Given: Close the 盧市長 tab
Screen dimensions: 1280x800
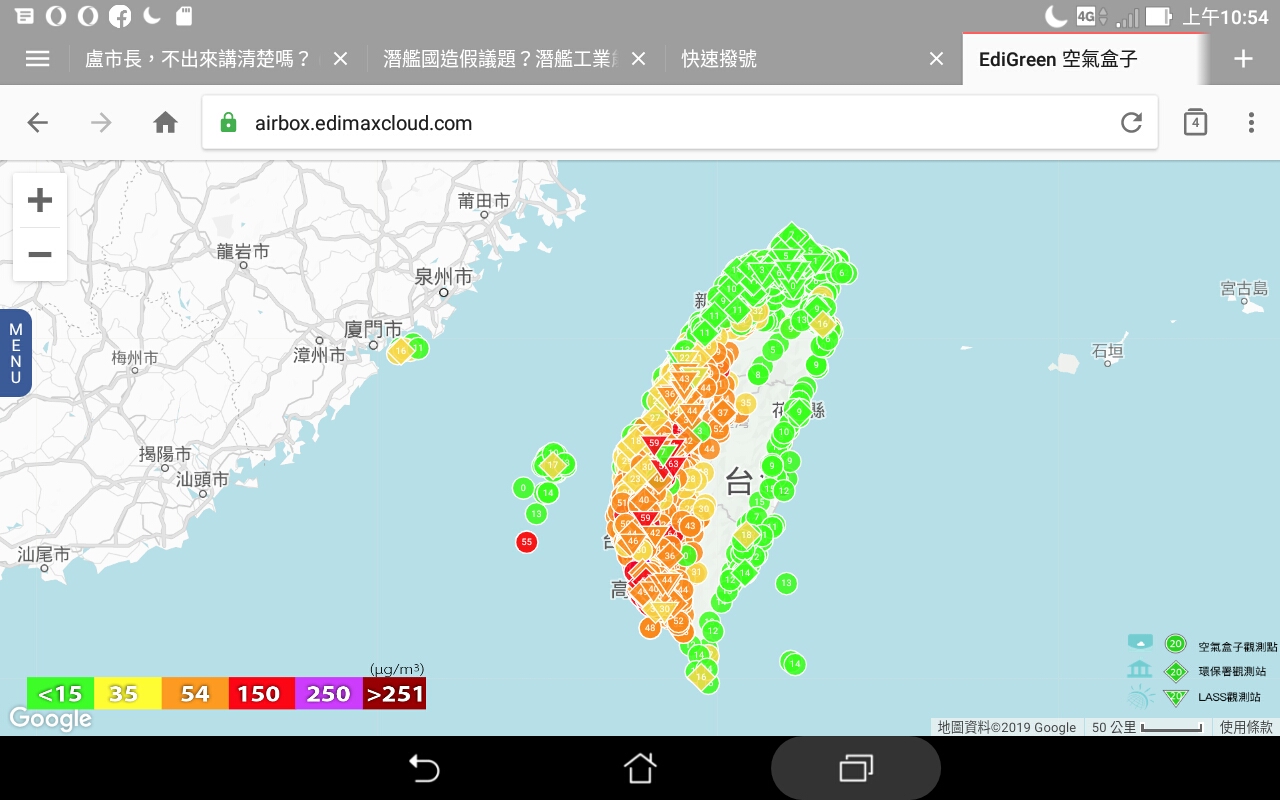Looking at the screenshot, I should [x=340, y=59].
